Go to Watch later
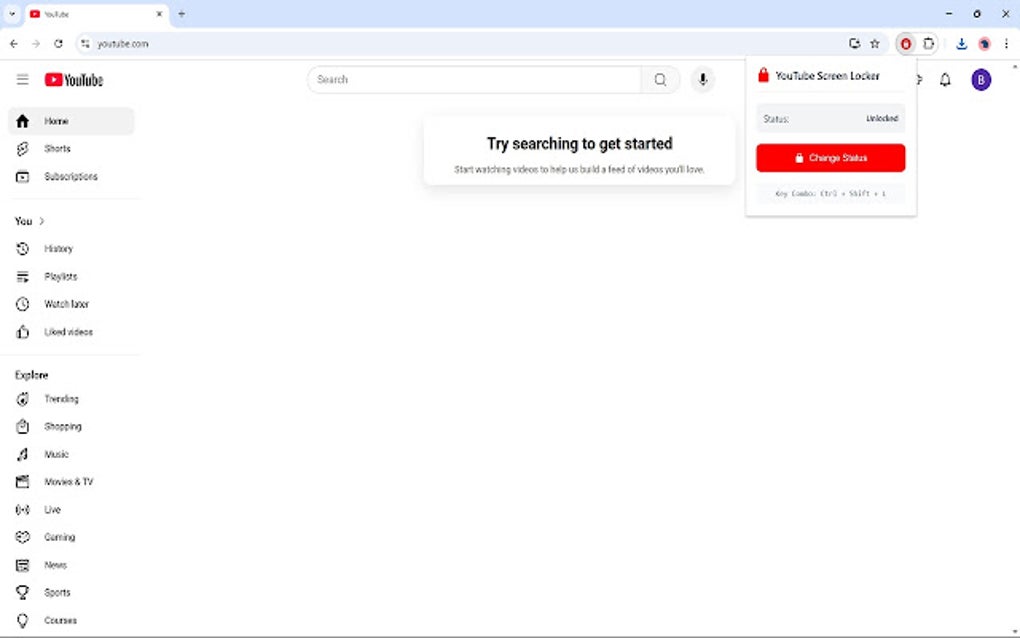 (x=65, y=304)
